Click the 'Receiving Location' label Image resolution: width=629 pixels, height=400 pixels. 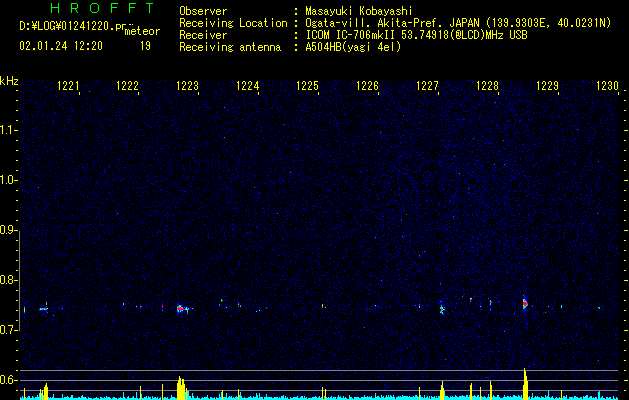233,23
